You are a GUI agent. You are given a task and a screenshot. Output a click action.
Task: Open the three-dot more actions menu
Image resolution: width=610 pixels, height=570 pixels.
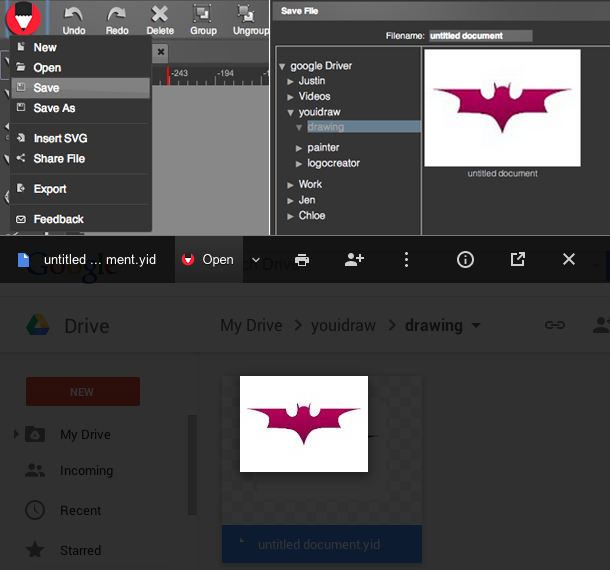click(x=406, y=260)
